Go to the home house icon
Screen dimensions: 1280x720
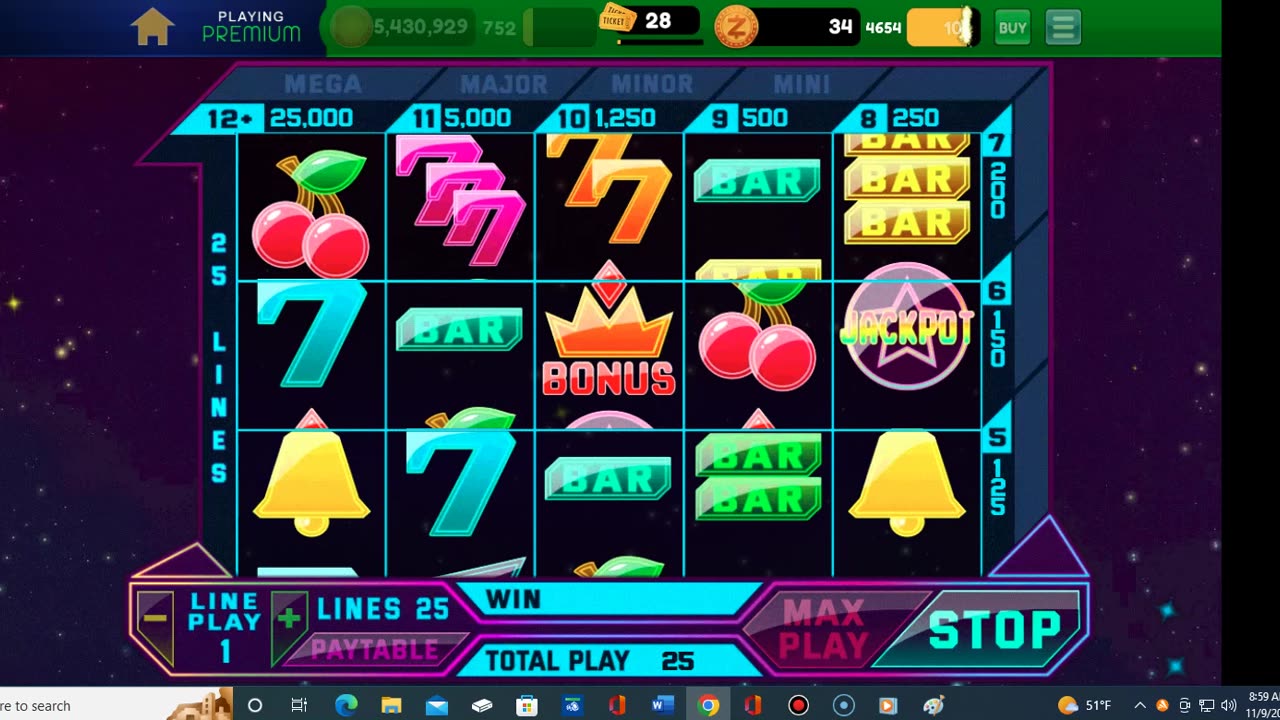(153, 27)
